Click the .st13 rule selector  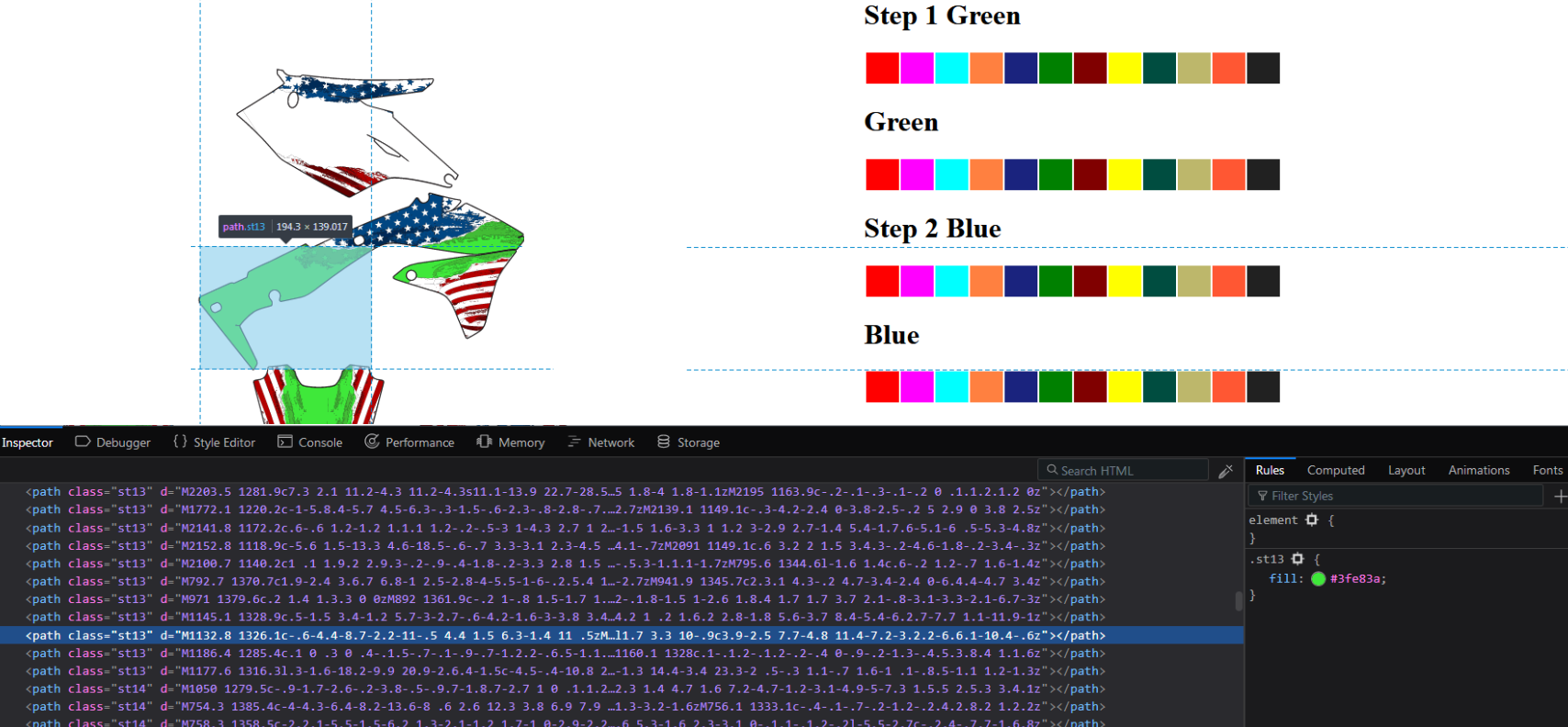coord(1267,558)
